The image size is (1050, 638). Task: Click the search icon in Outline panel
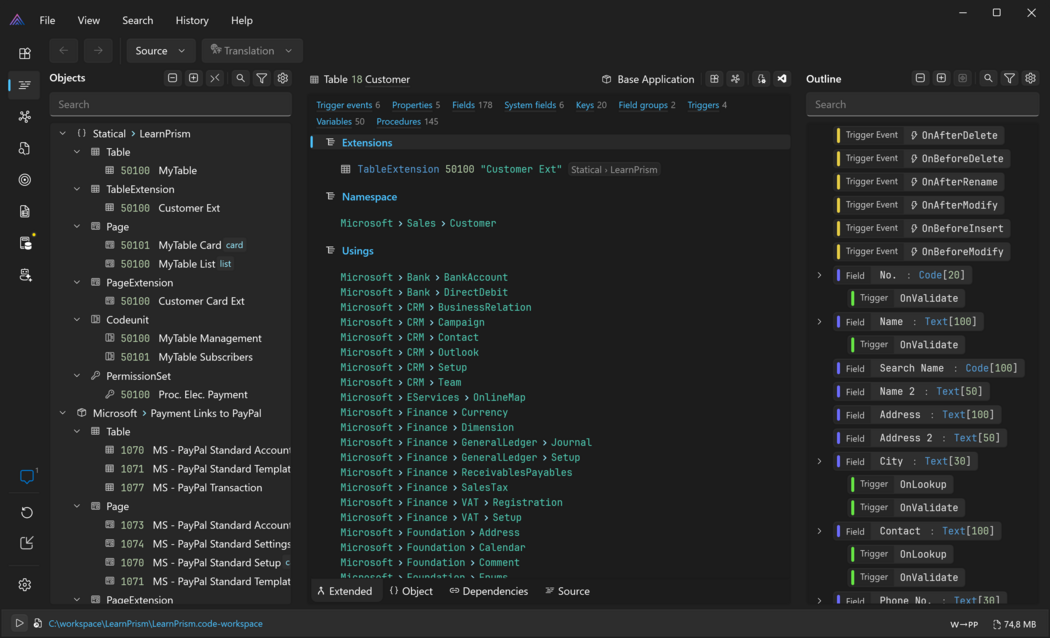(988, 78)
